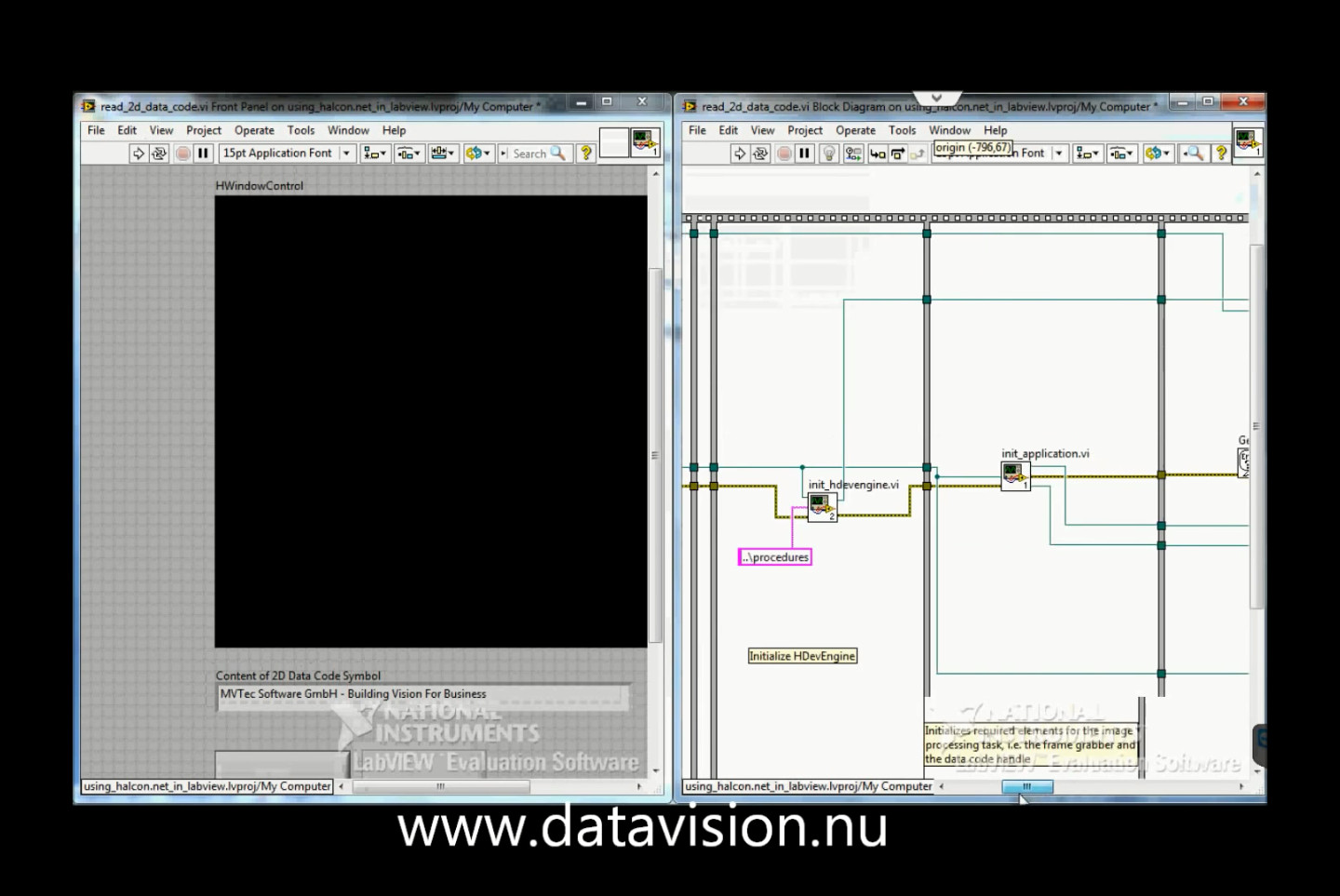Click Step Over button in Block Diagram
Viewport: 1340px width, 896px height.
click(897, 154)
